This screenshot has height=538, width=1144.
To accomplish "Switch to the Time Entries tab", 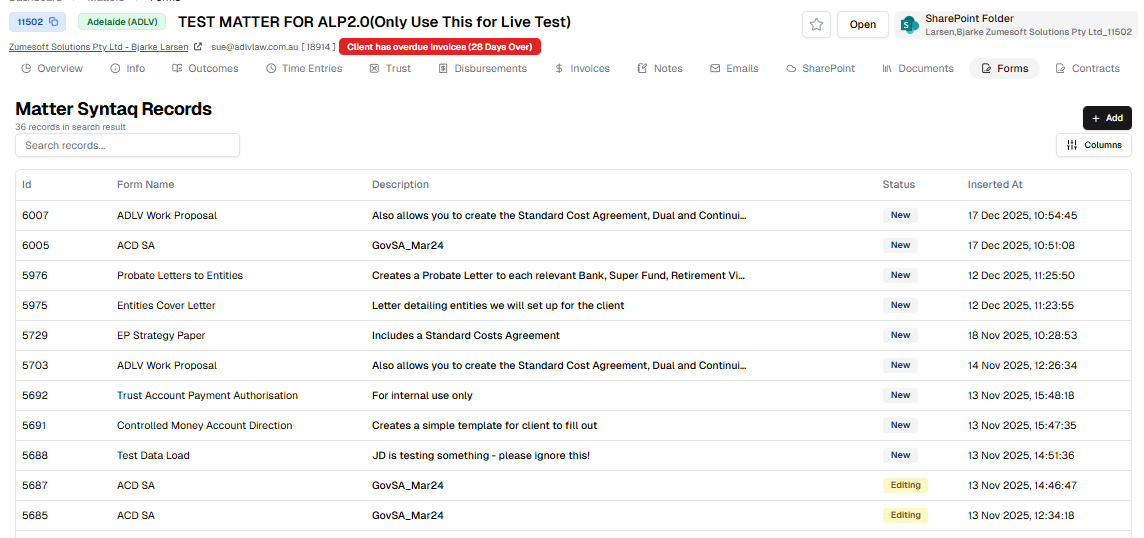I will (304, 69).
